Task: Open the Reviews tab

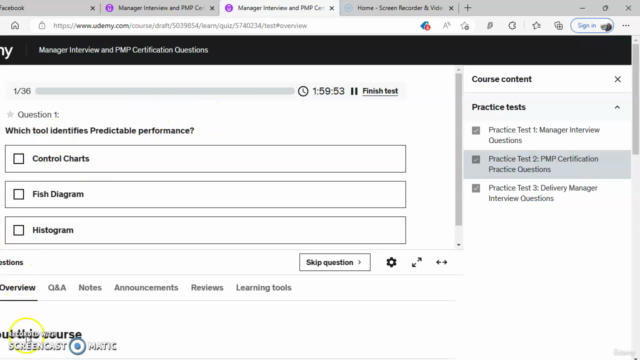Action: coord(207,288)
